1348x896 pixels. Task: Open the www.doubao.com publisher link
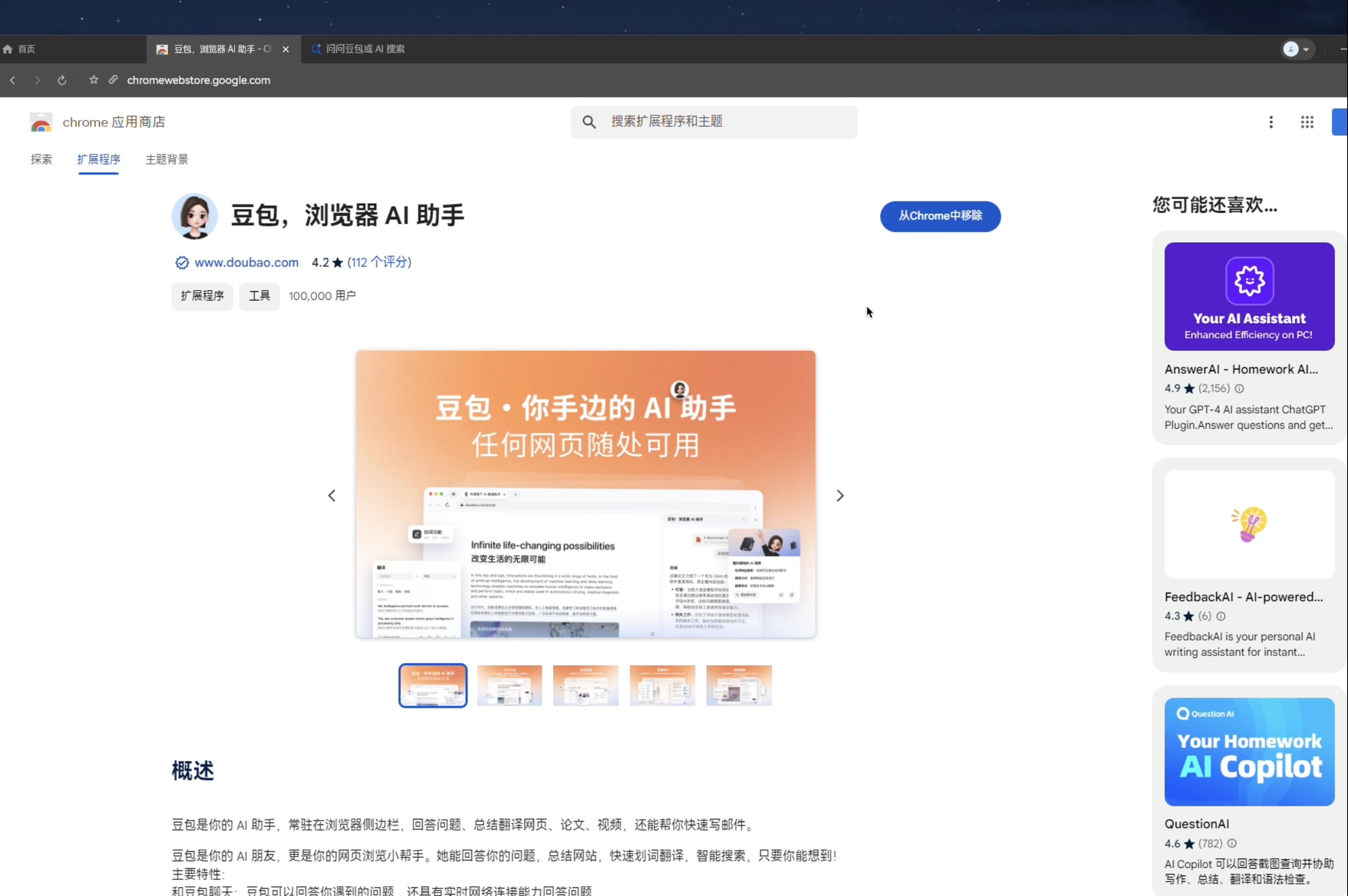[247, 263]
